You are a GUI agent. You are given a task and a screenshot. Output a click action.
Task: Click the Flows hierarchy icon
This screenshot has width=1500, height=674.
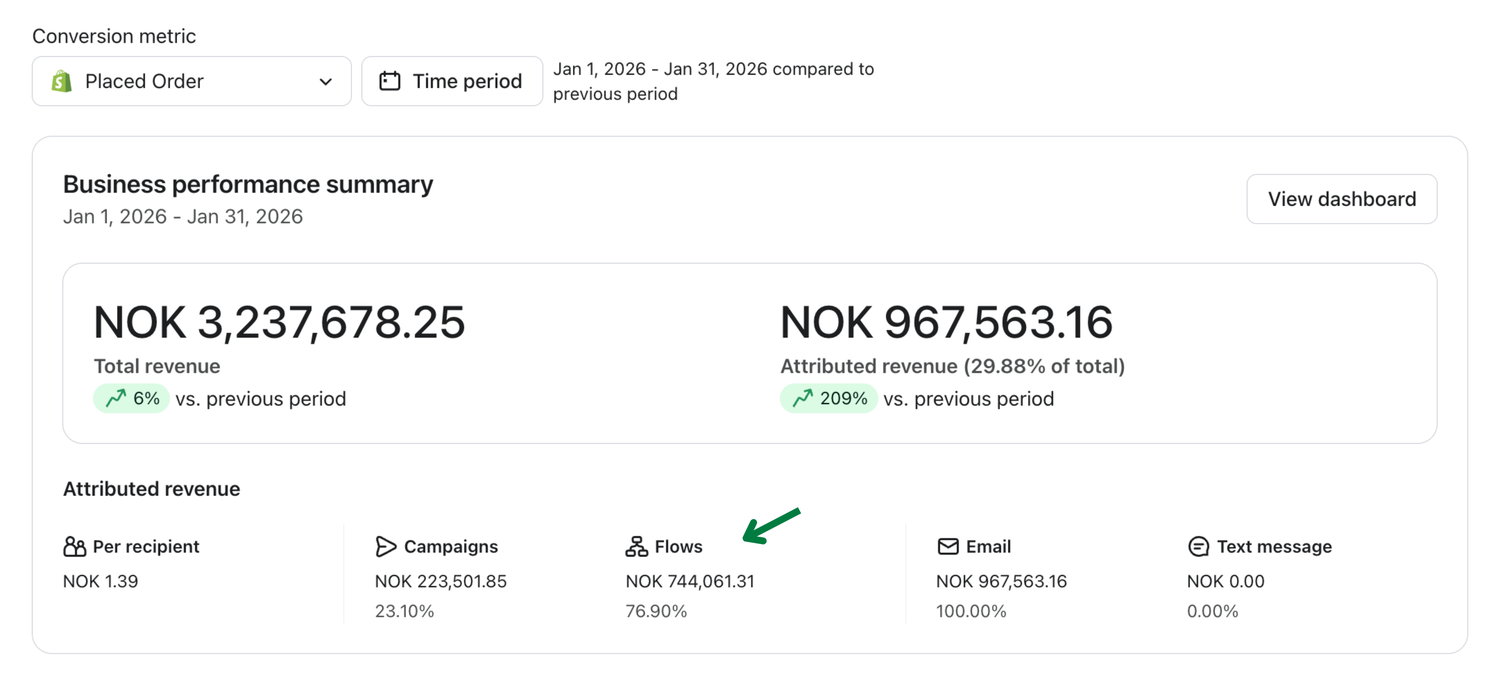click(636, 546)
